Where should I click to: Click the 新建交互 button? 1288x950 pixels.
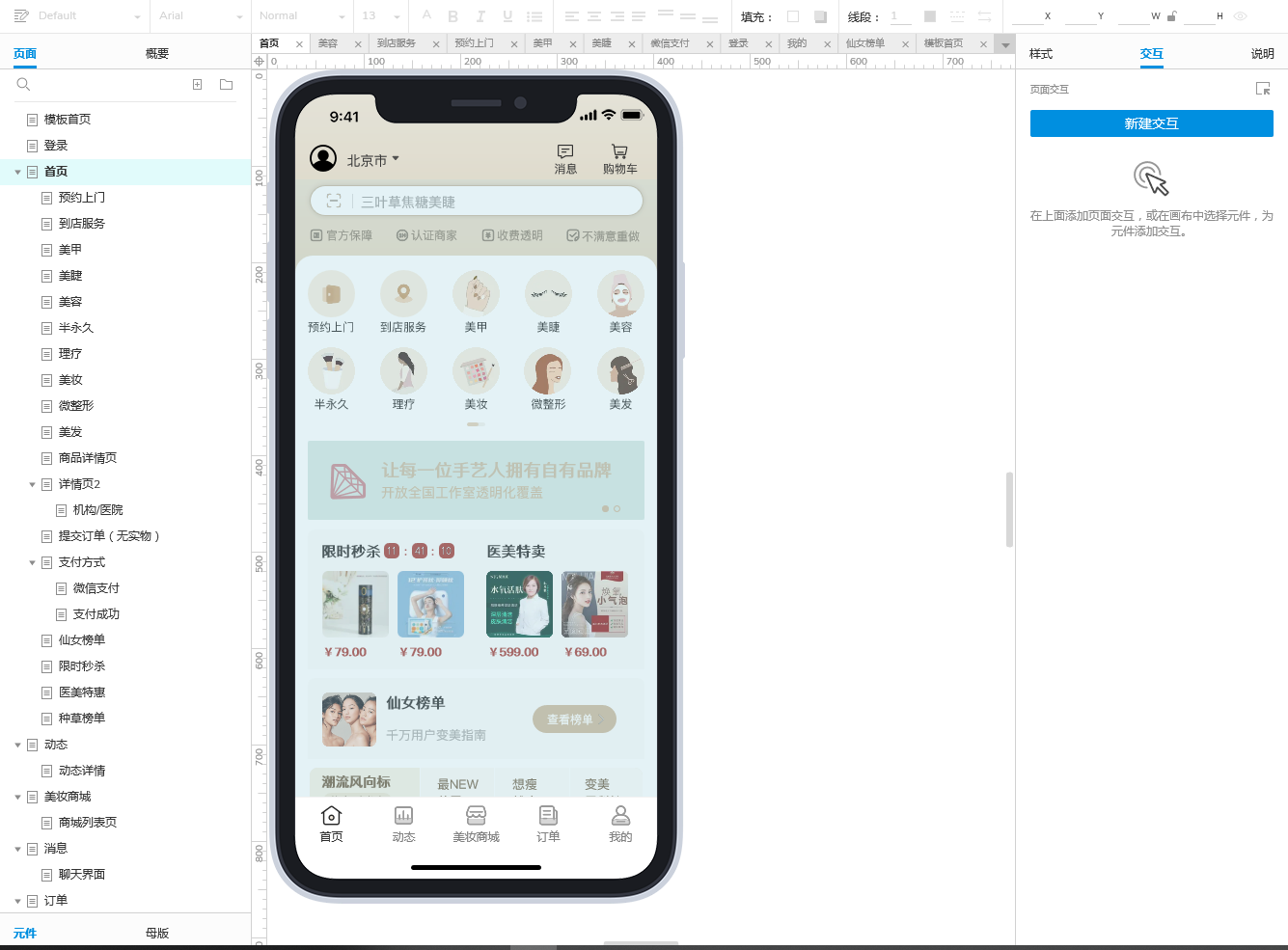[1152, 123]
